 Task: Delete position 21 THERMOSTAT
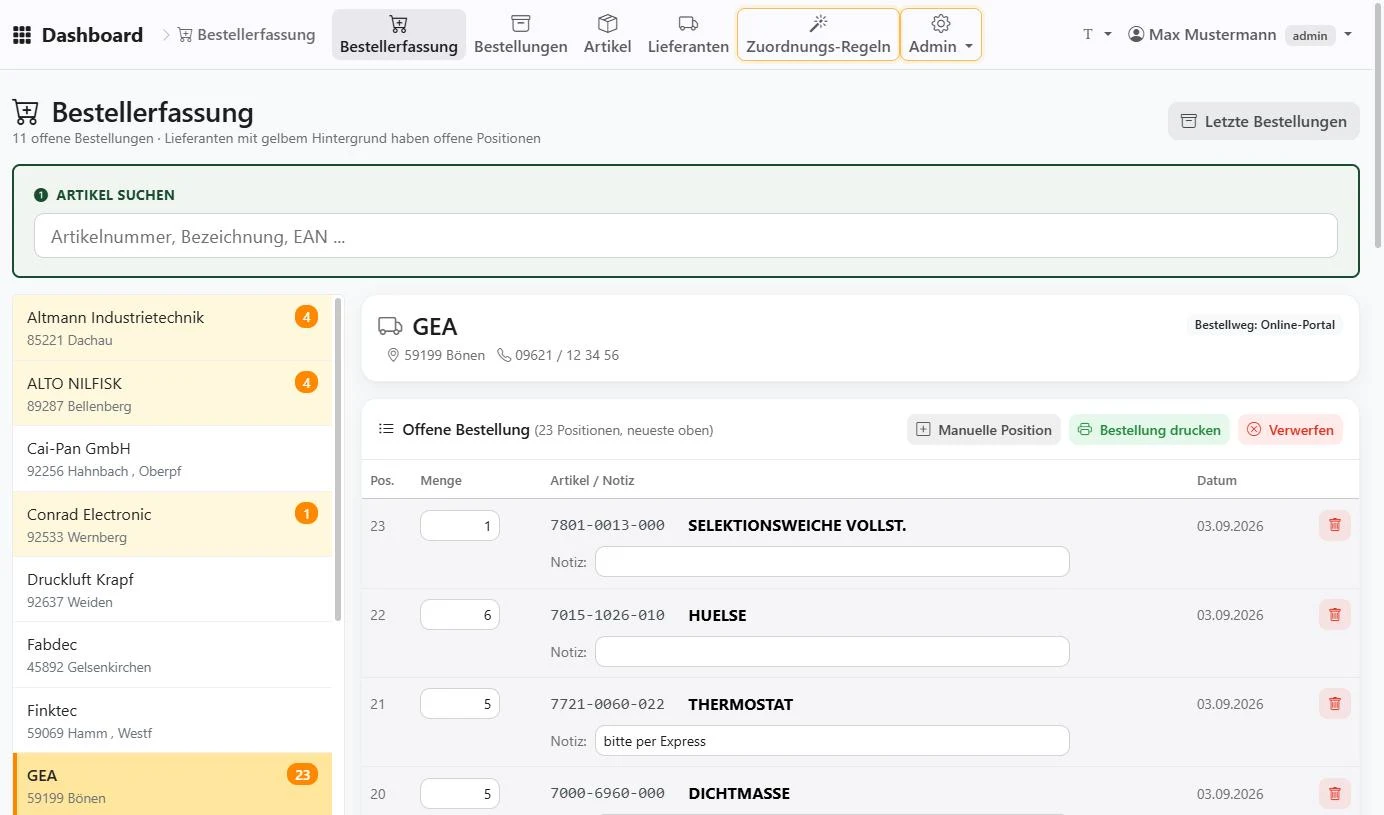(x=1335, y=704)
